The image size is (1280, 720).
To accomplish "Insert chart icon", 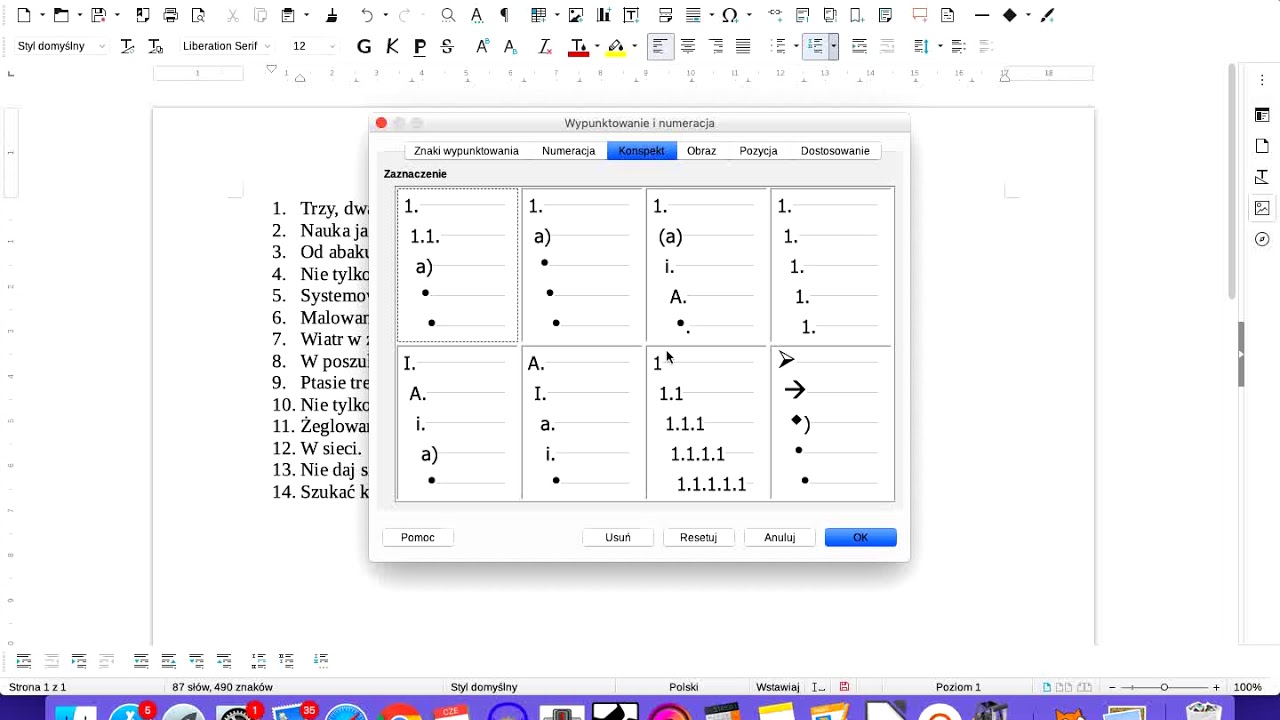I will coord(603,15).
